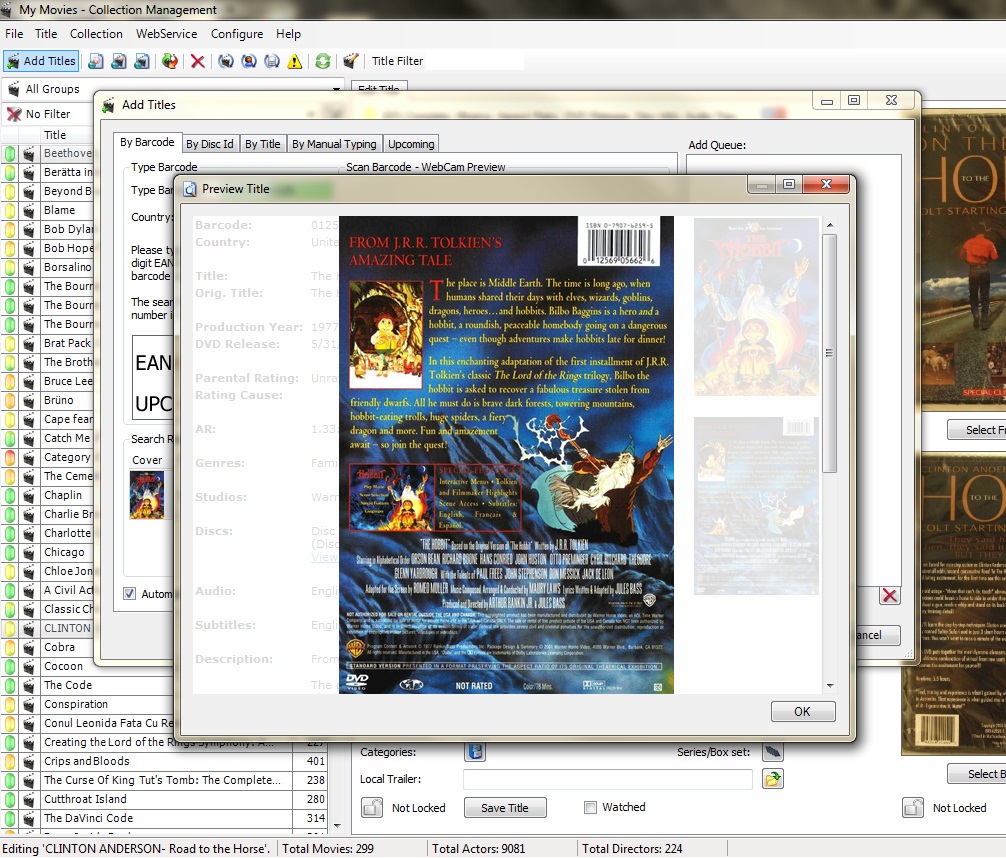Open the Series/Box set assignment icon

774,751
